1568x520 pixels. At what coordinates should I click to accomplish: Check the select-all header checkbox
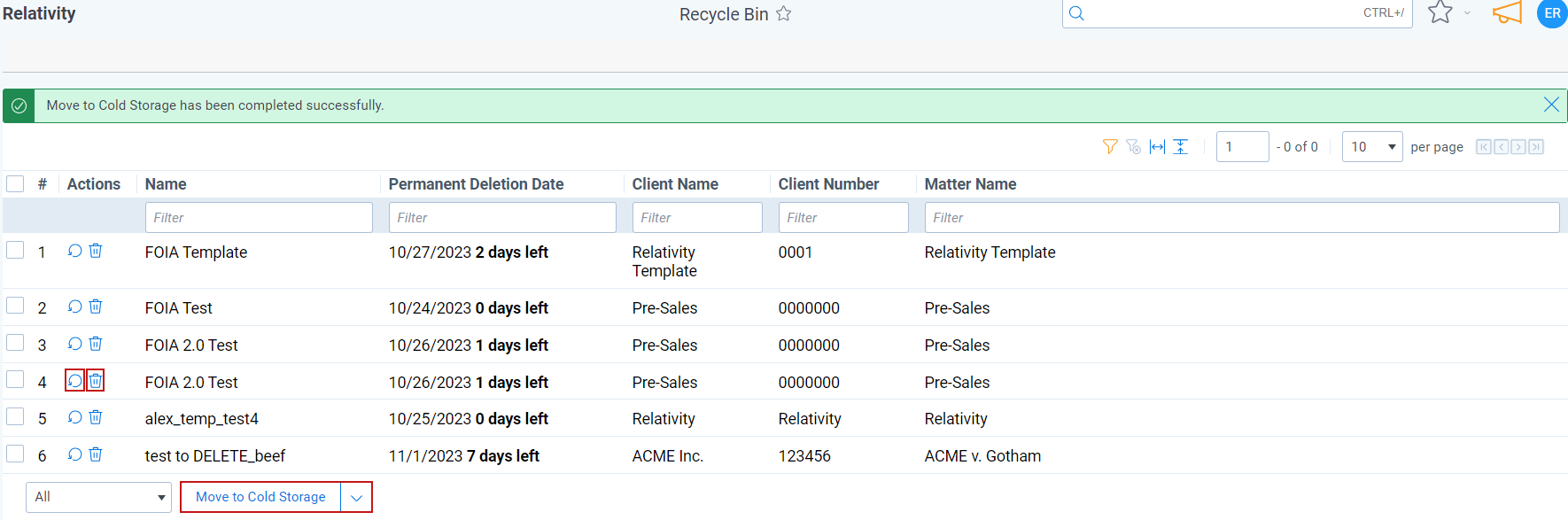(x=15, y=183)
